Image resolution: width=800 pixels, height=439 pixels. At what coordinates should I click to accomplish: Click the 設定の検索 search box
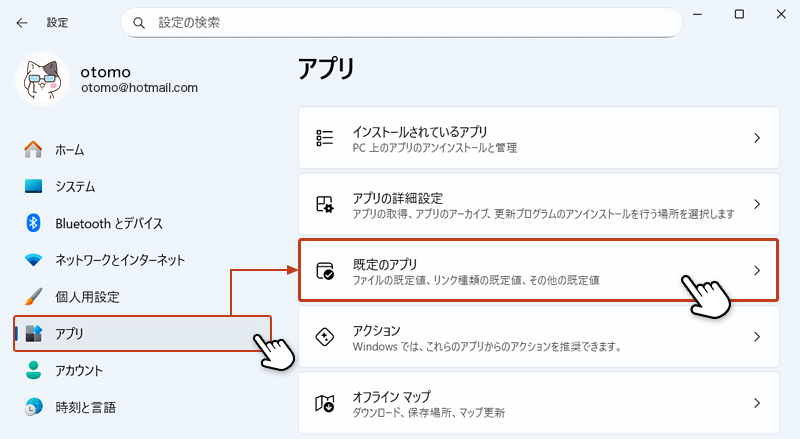(402, 23)
